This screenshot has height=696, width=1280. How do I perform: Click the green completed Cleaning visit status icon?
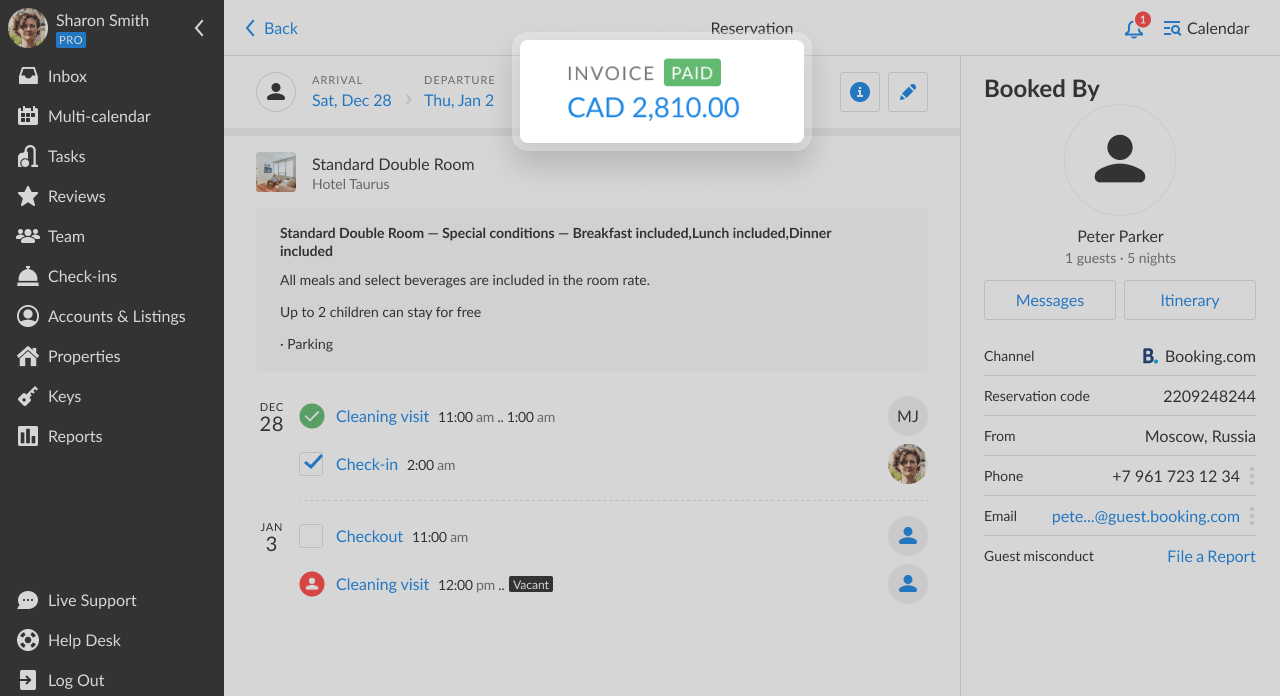pos(312,416)
